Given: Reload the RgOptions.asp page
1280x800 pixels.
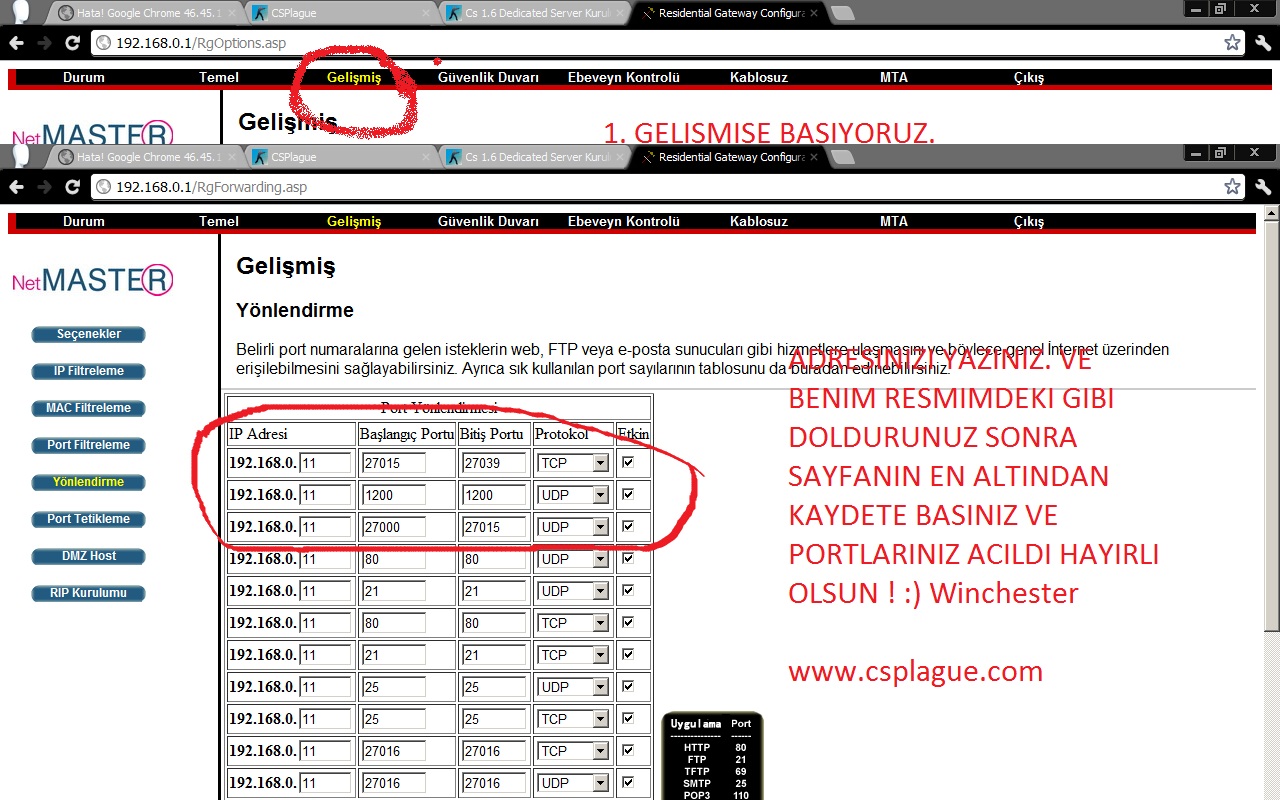Looking at the screenshot, I should 72,43.
